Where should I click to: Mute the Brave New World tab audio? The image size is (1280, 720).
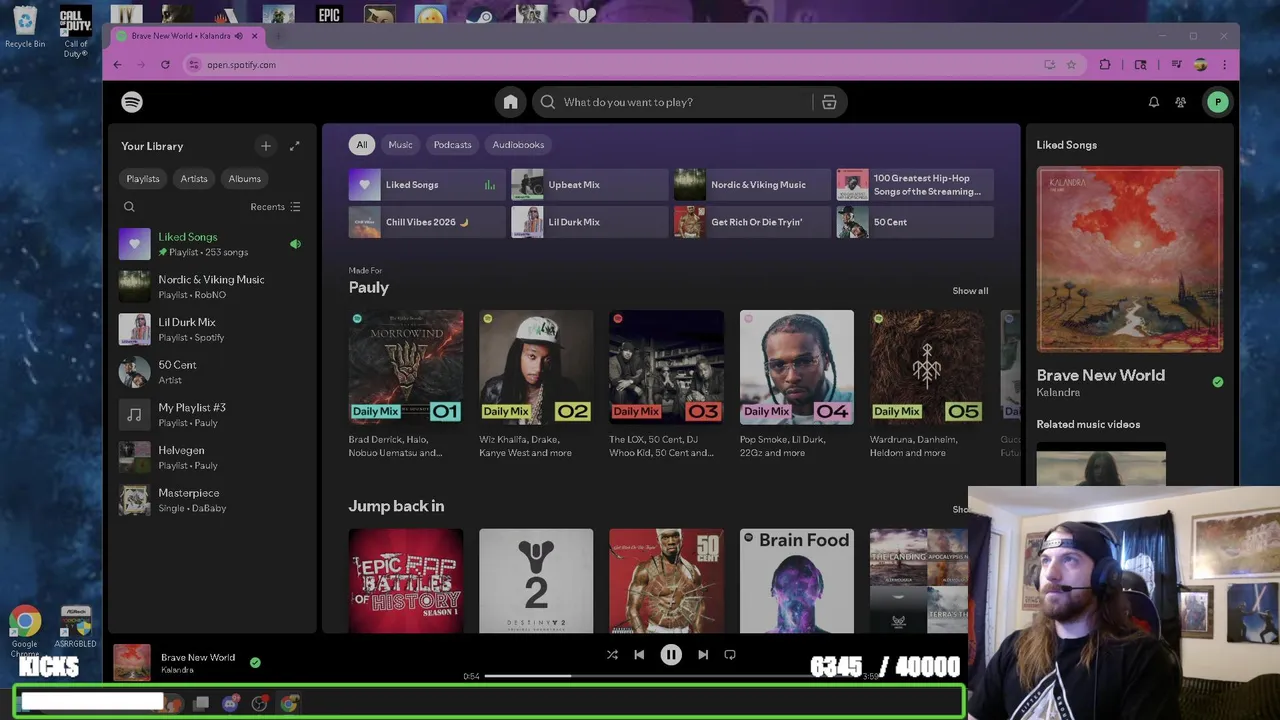[238, 36]
